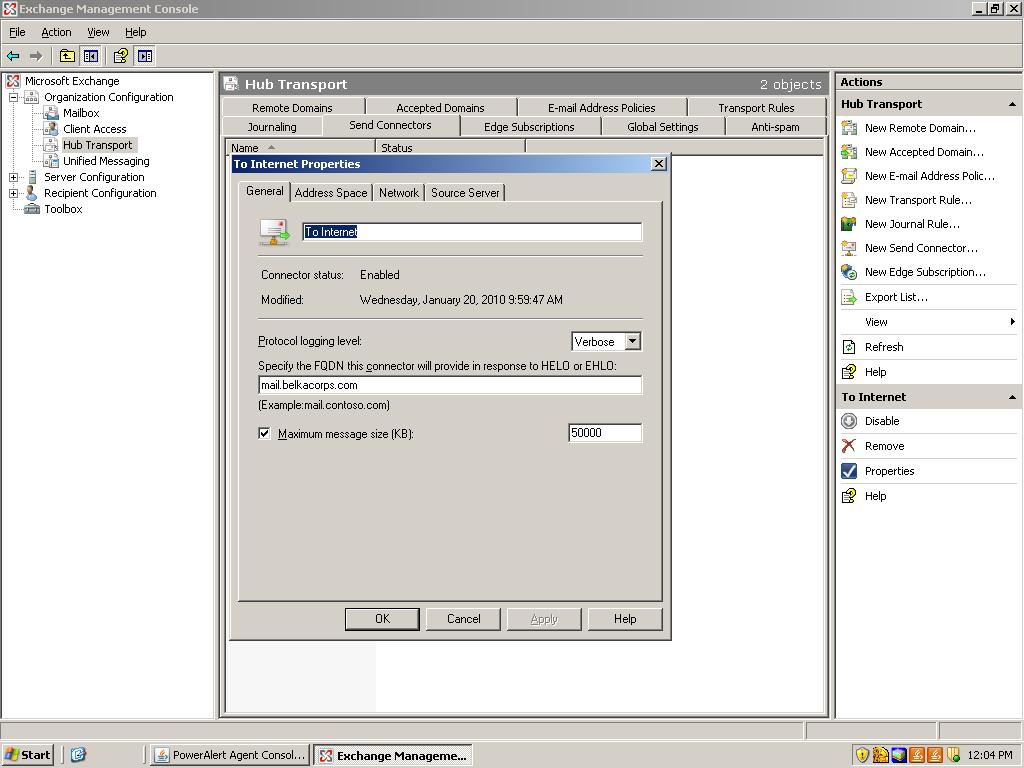Toggle the Action pane toolbar icon
Screen dimensions: 1024x768
(144, 56)
